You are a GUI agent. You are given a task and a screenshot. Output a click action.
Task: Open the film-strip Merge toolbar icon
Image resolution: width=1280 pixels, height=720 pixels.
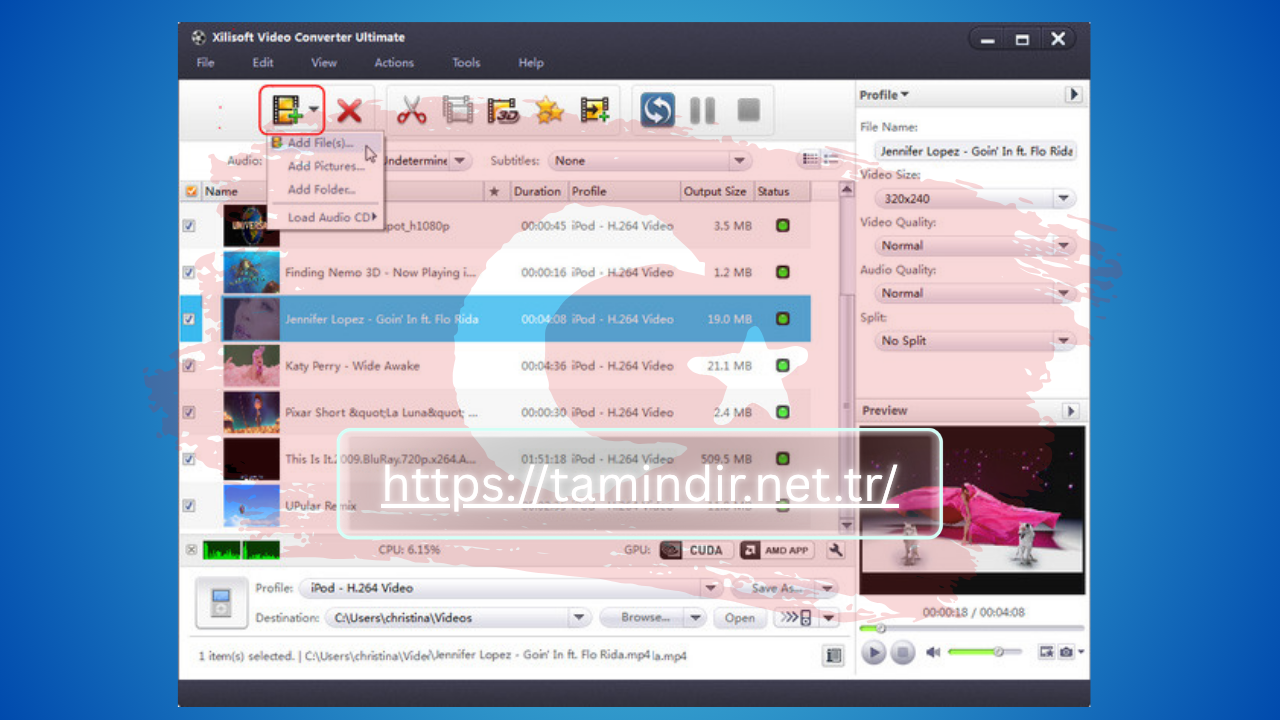click(x=458, y=110)
